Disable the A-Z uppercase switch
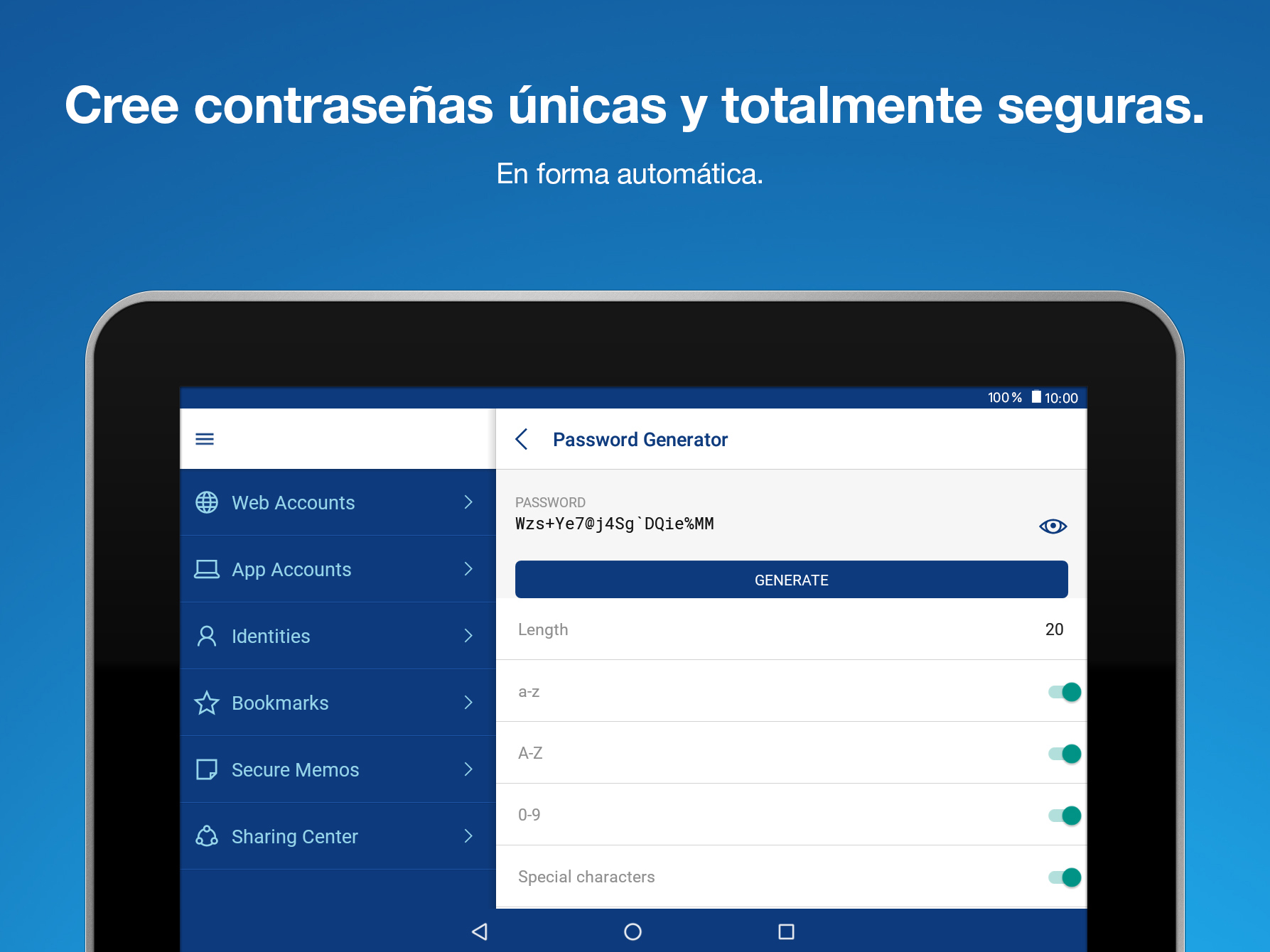The height and width of the screenshot is (952, 1270). 1065,754
